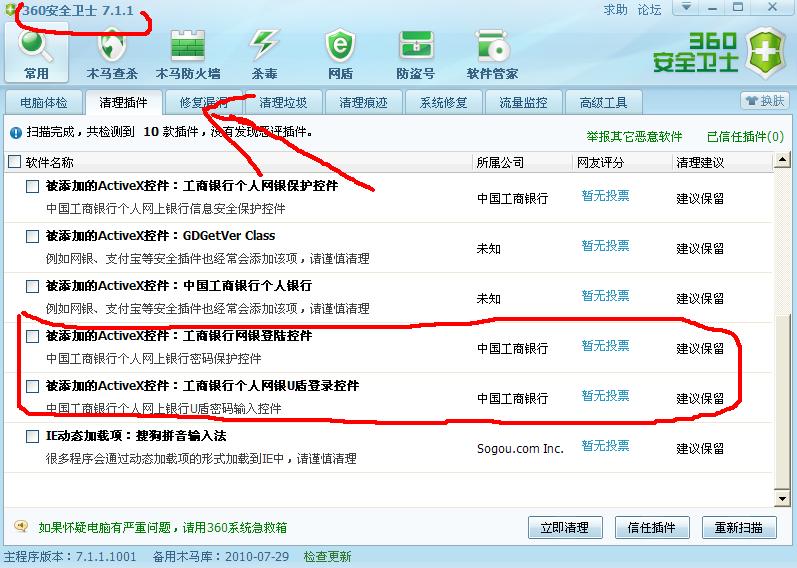
Task: Click scrollbar up arrow of plugin list
Action: pos(782,161)
